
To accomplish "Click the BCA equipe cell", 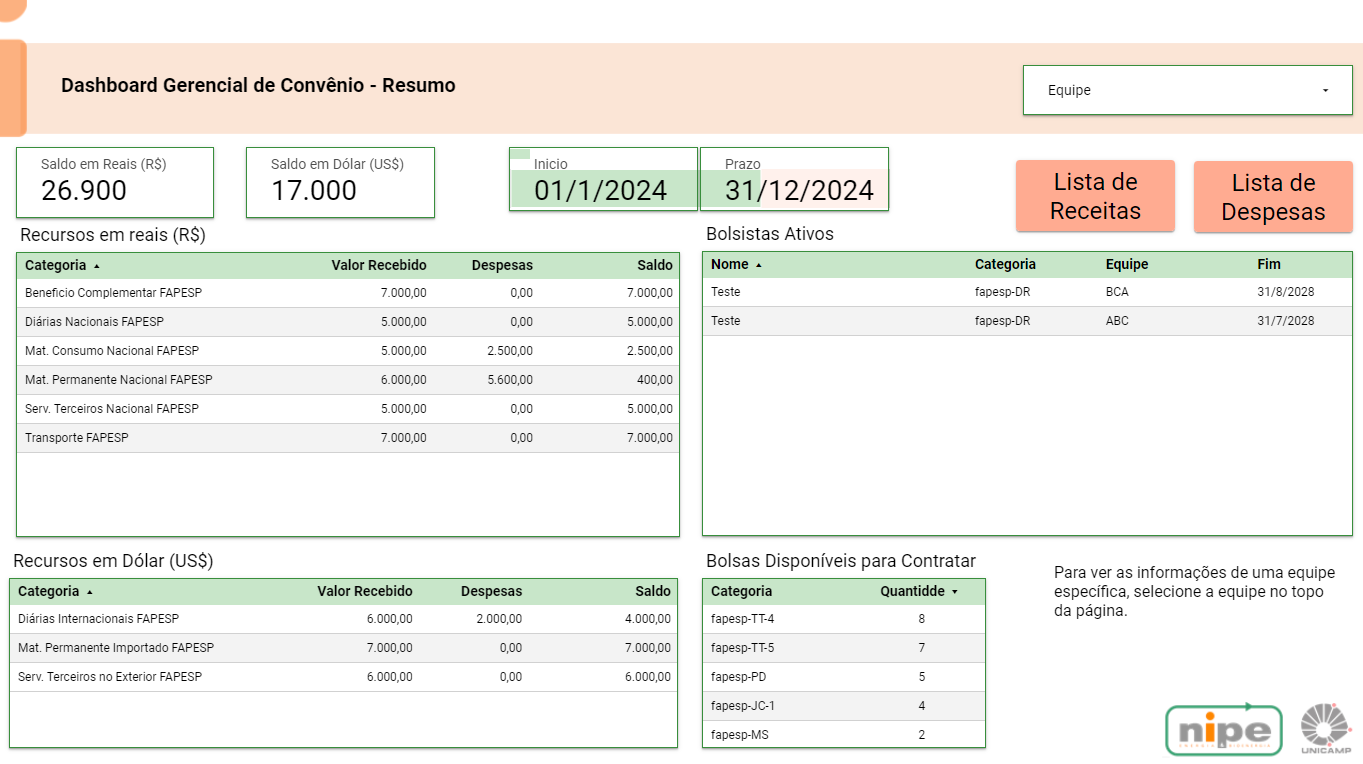I will pos(1117,292).
